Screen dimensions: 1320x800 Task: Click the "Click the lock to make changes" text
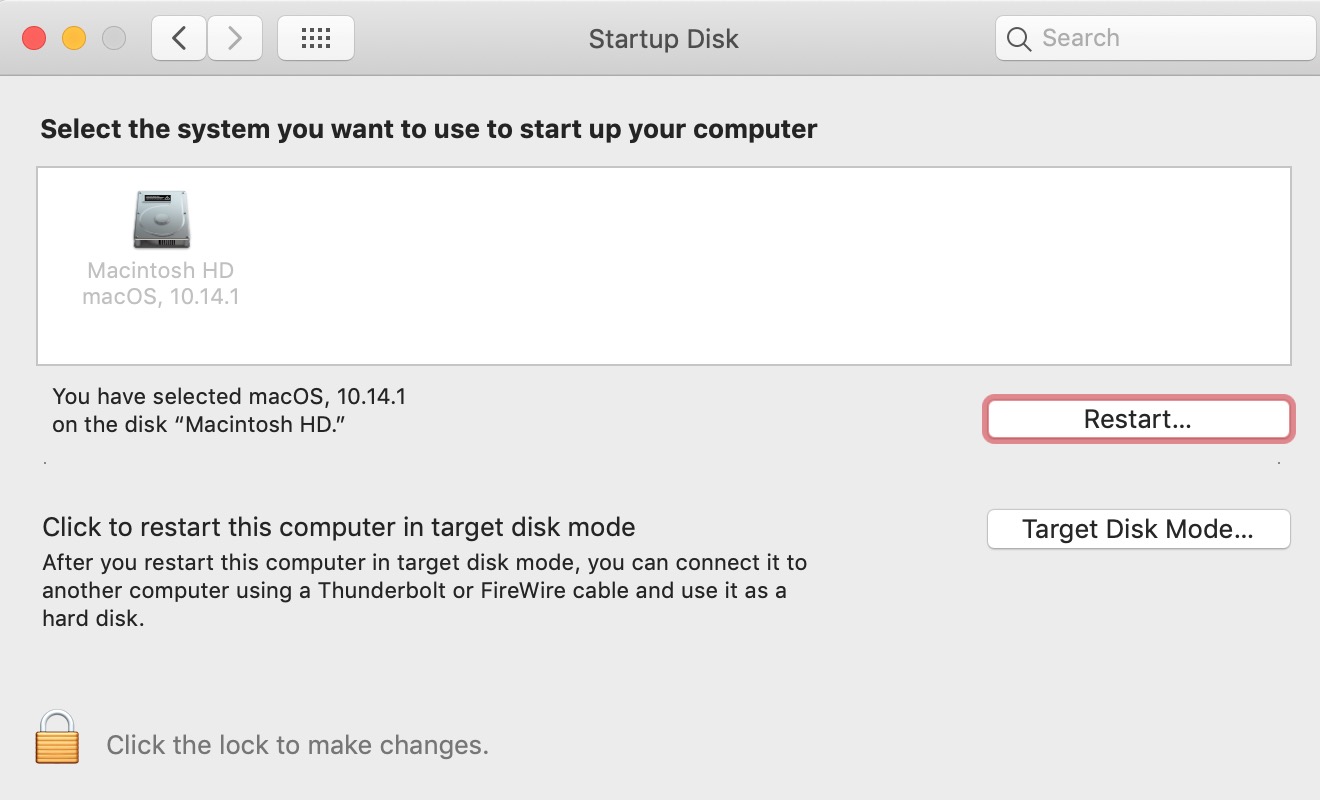(x=297, y=745)
